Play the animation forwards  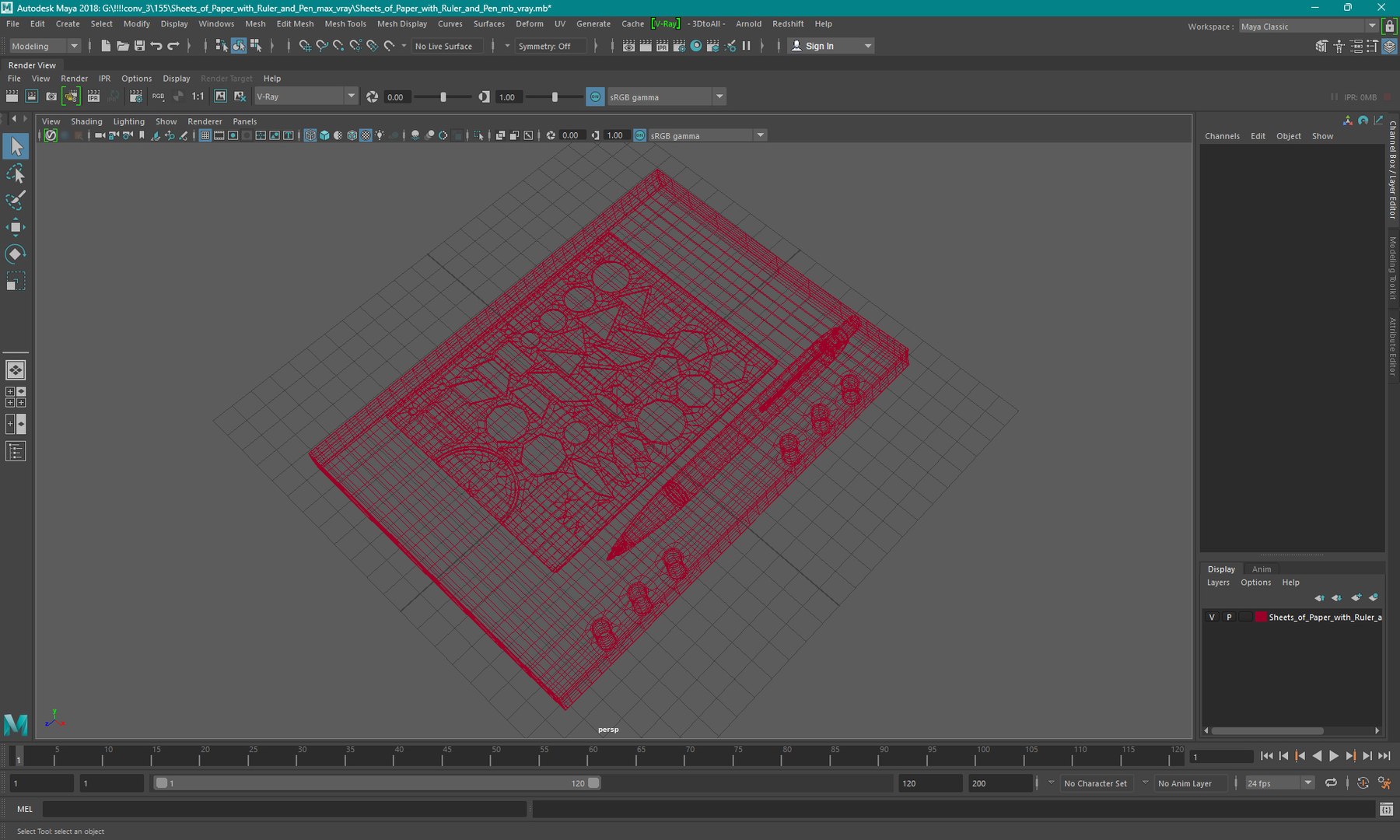tap(1334, 756)
